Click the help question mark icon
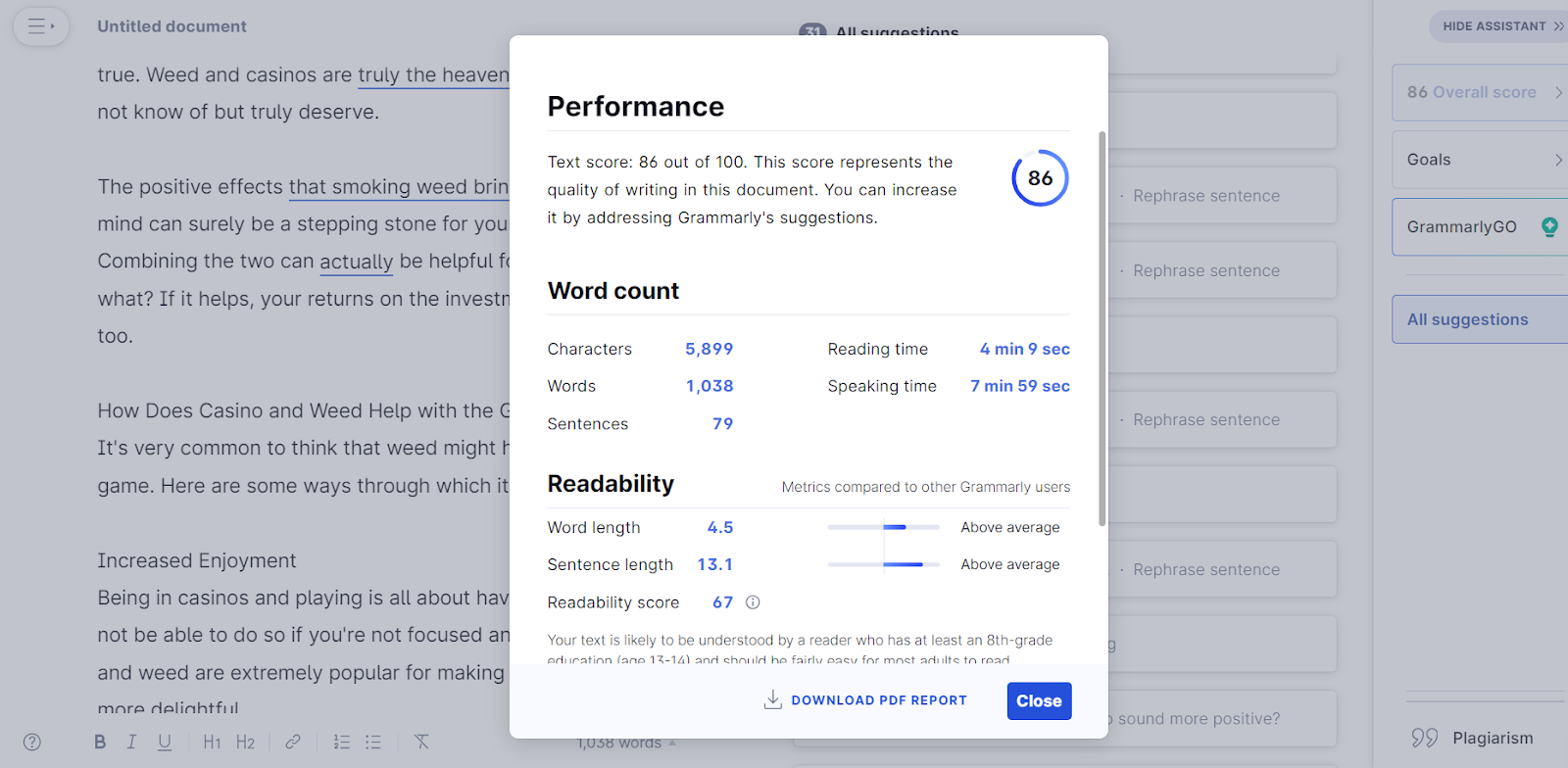 coord(32,742)
